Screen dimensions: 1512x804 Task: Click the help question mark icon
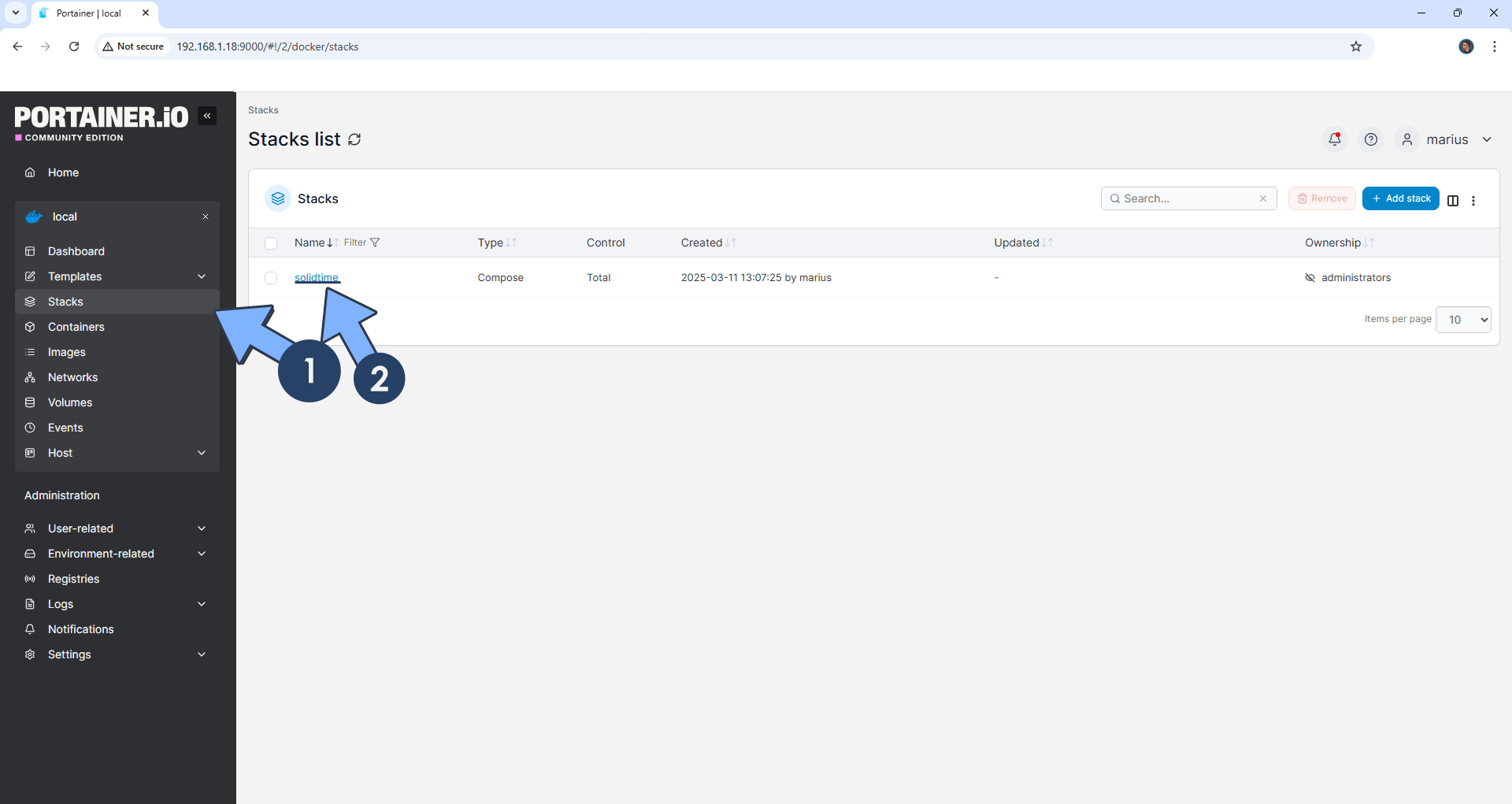click(1371, 139)
